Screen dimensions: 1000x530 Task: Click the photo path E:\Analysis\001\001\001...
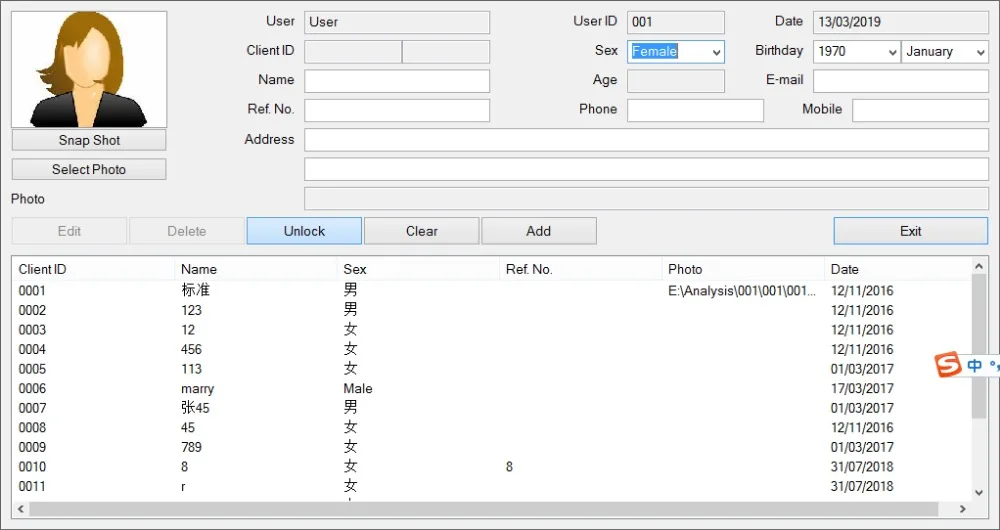[742, 291]
